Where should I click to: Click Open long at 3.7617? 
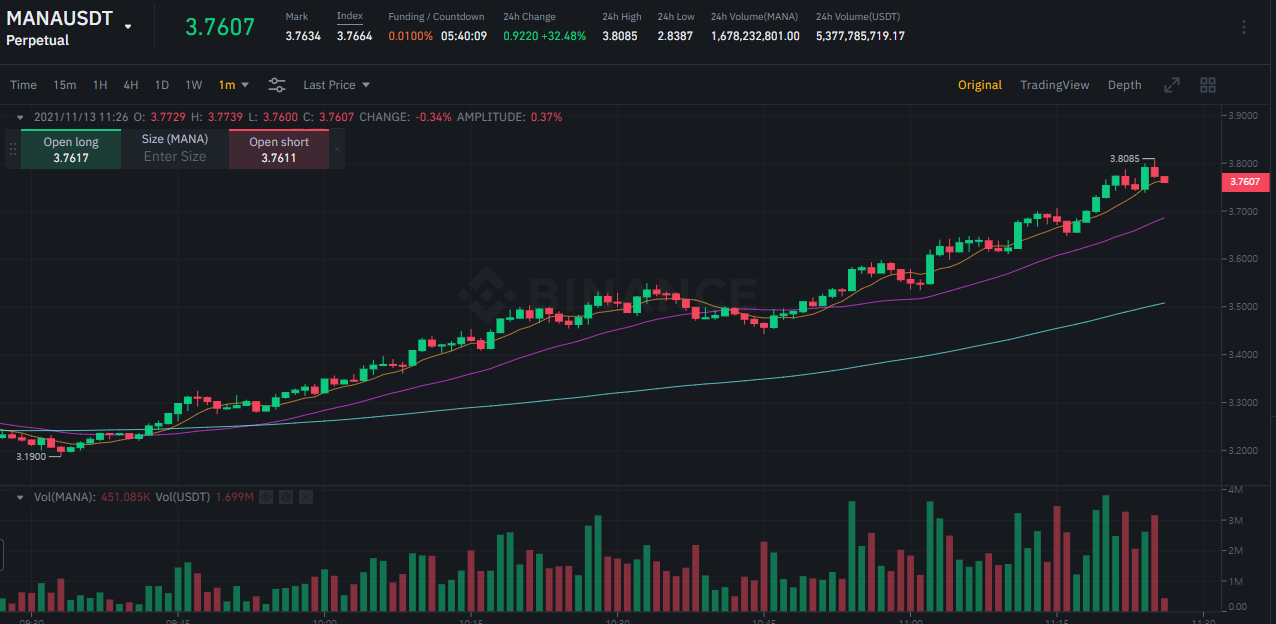click(x=71, y=149)
